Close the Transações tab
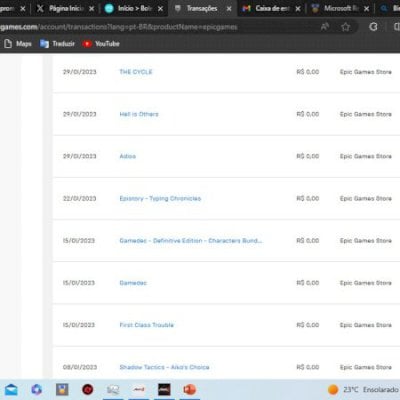 pos(229,9)
